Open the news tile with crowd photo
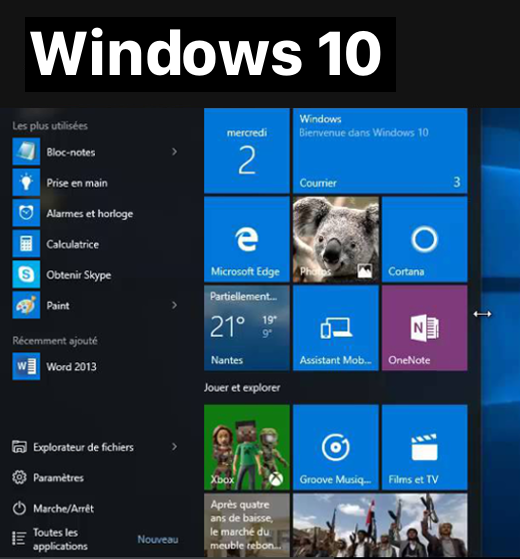Image resolution: width=520 pixels, height=559 pixels. [x=380, y=525]
